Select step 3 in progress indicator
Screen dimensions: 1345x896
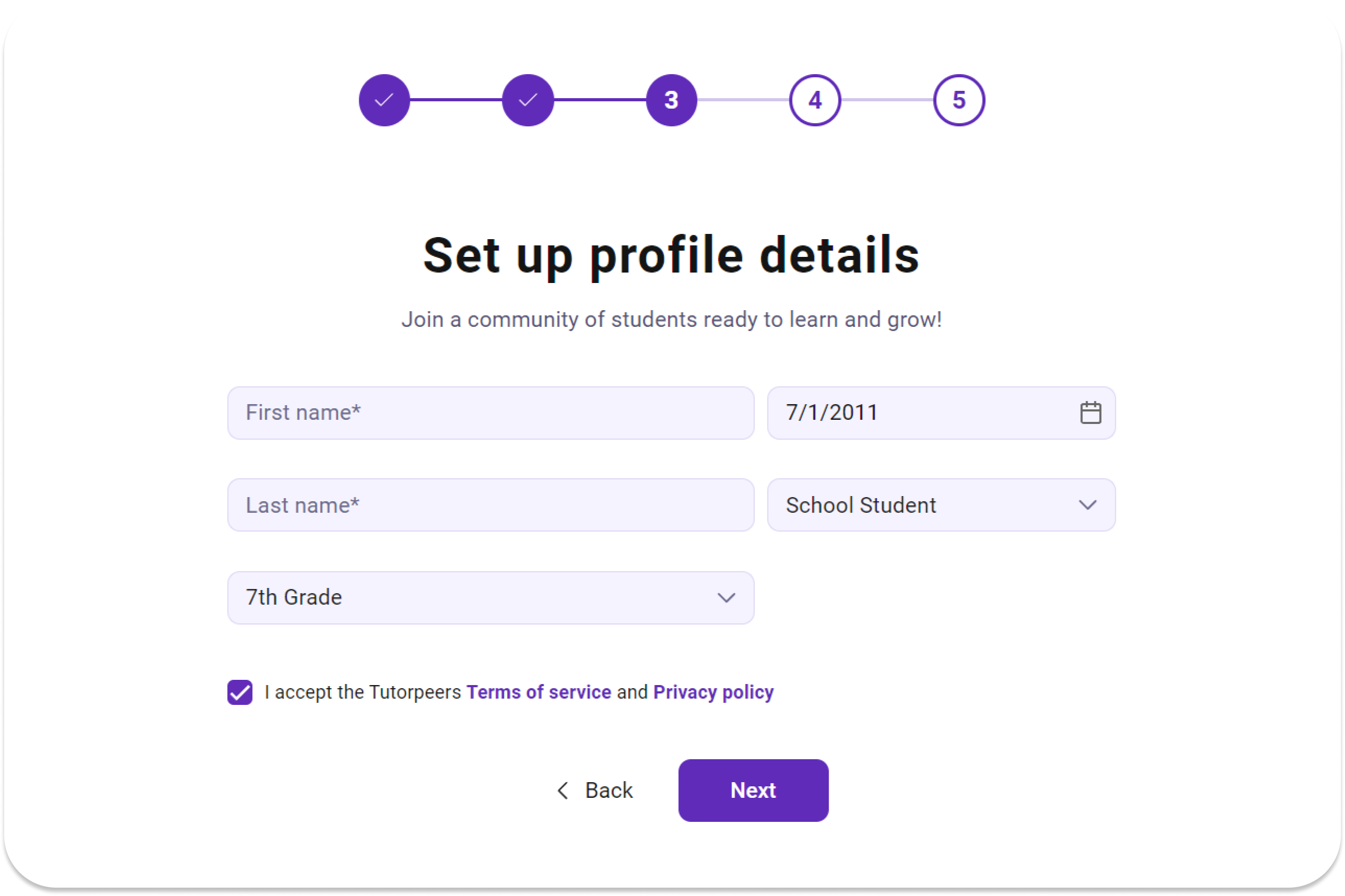tap(671, 100)
